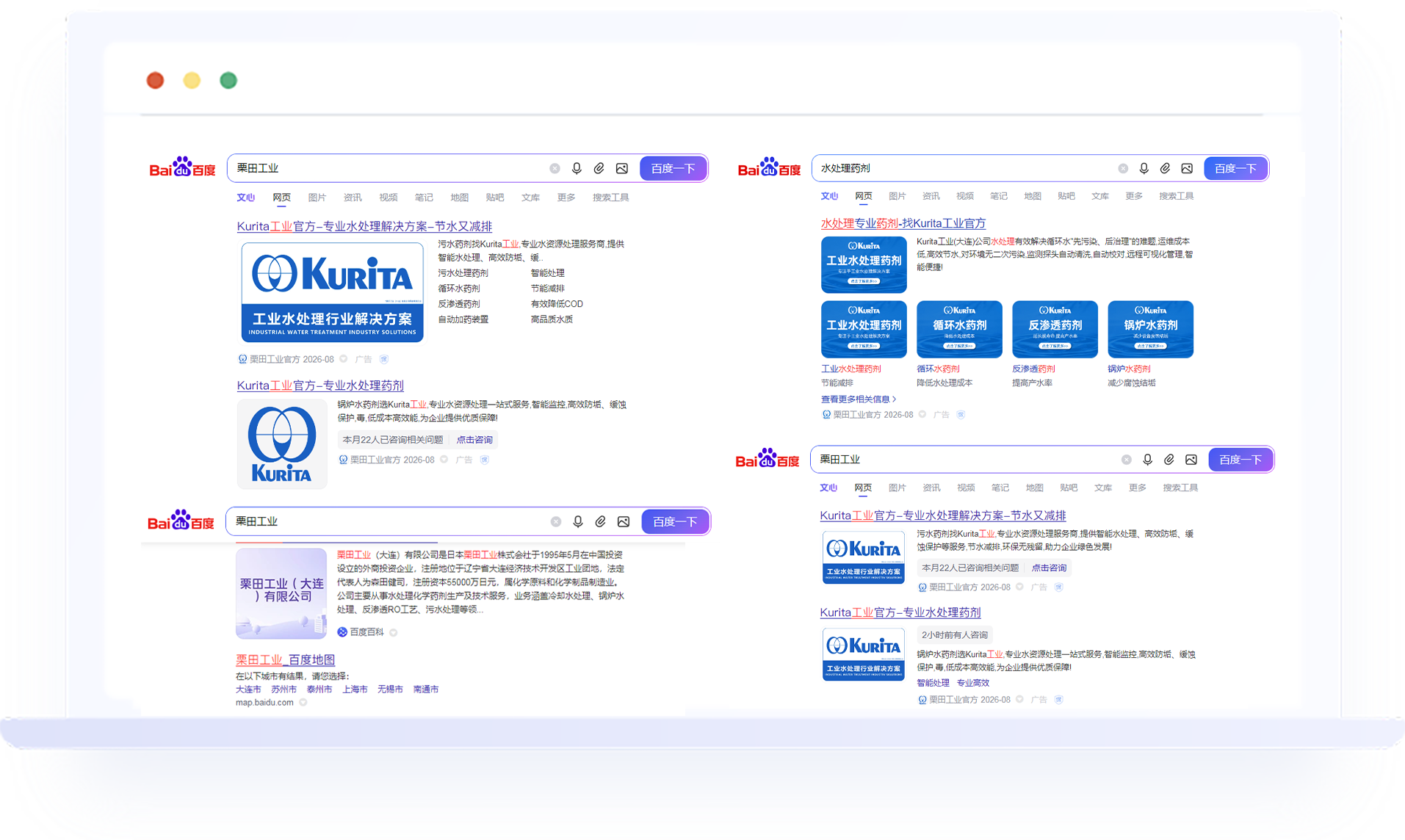Select the 地图 tab in the 水处理药剂 panel

[x=1033, y=196]
